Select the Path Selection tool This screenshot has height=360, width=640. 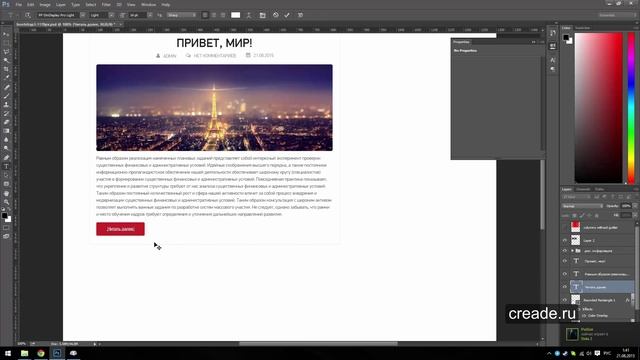tap(6, 175)
